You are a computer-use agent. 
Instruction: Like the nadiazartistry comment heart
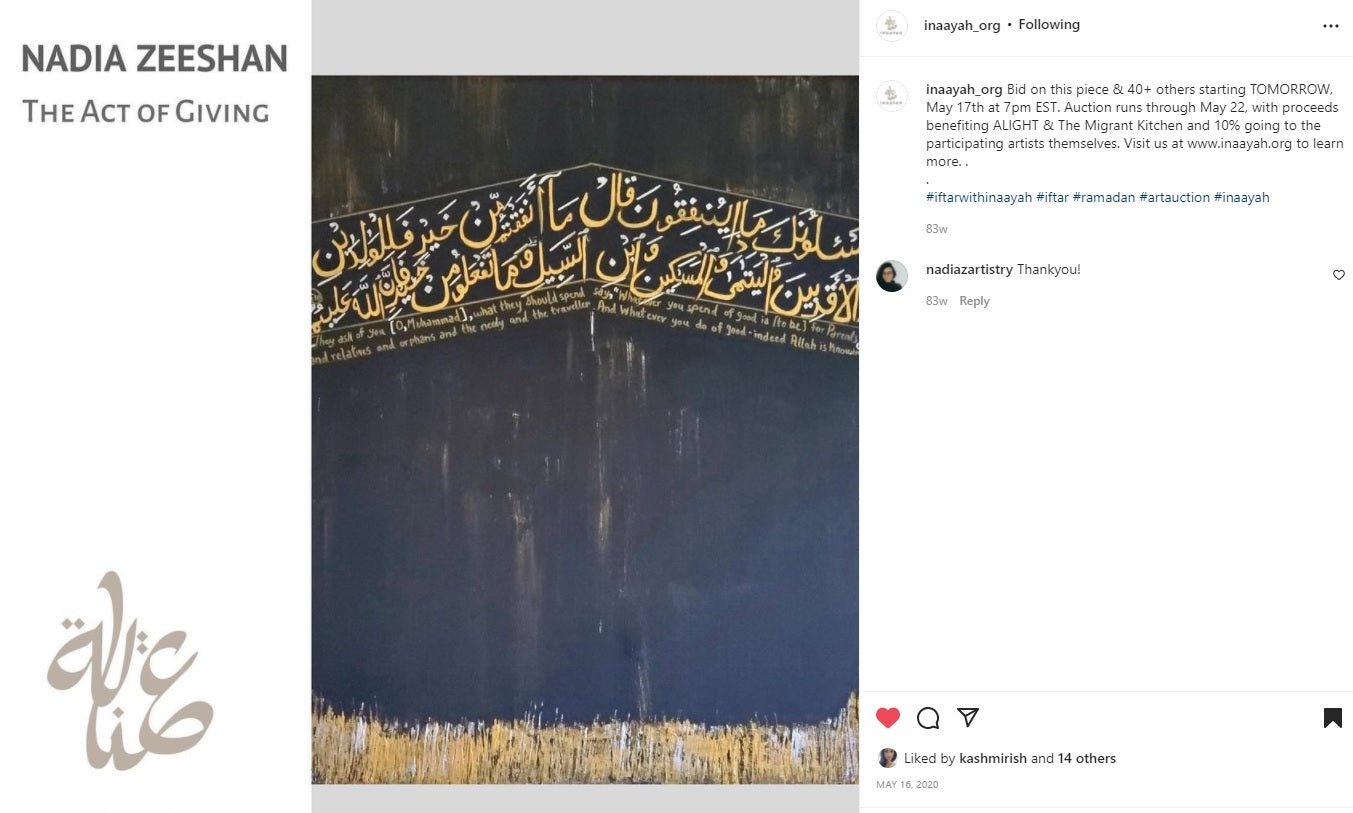click(x=1339, y=275)
